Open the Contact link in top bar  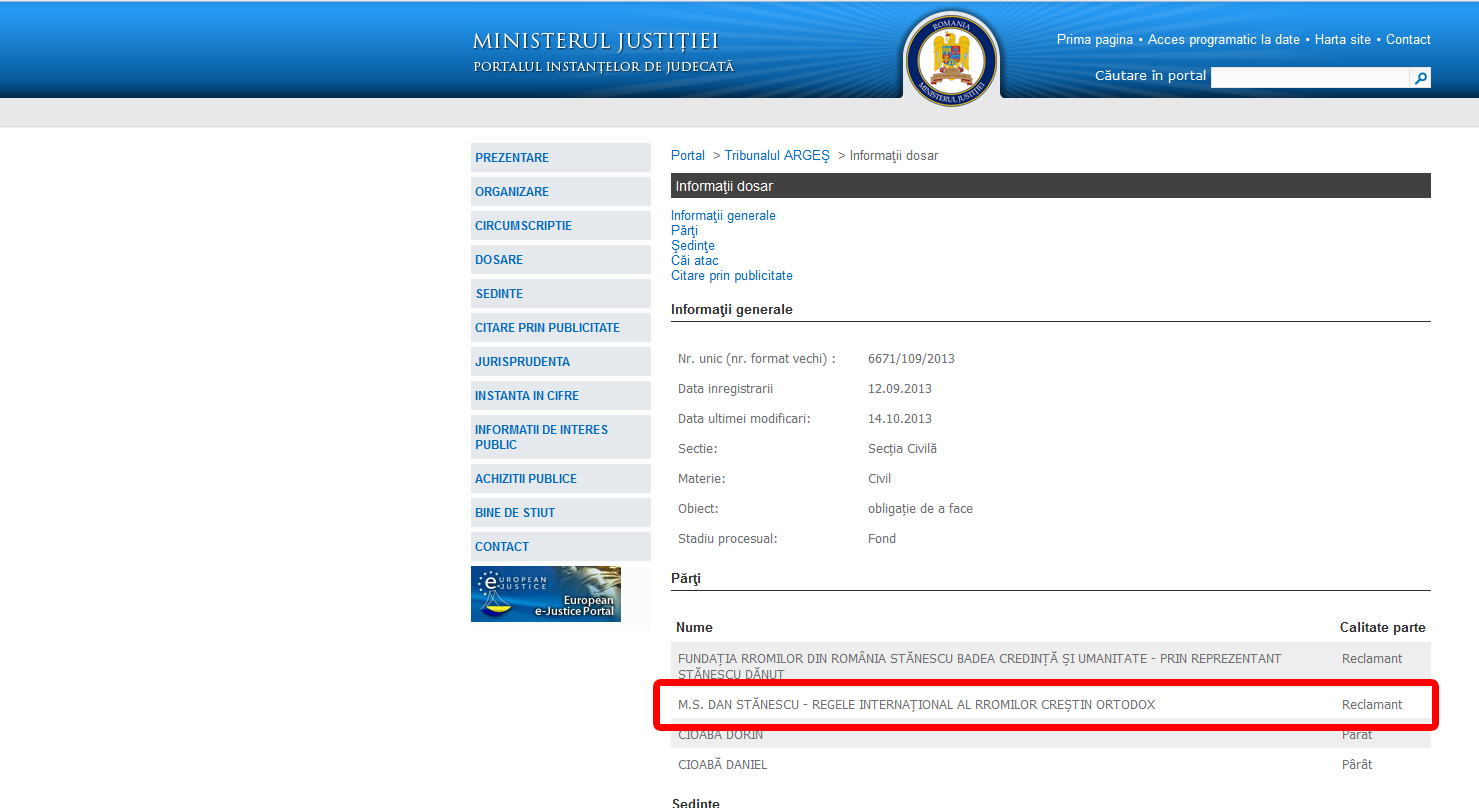pos(1407,39)
